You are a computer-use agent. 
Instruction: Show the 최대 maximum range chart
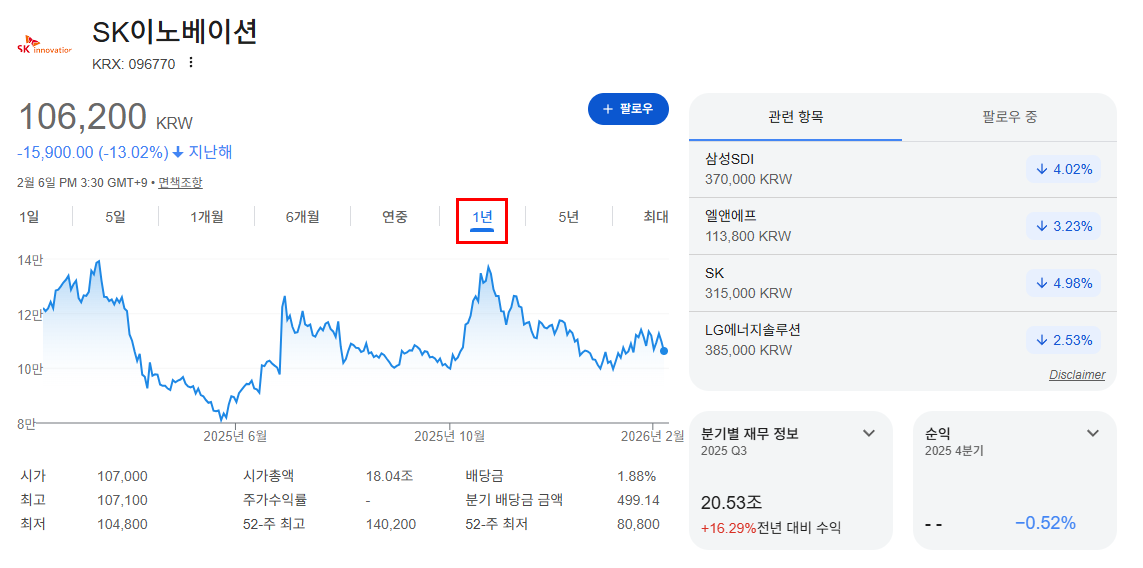click(655, 217)
